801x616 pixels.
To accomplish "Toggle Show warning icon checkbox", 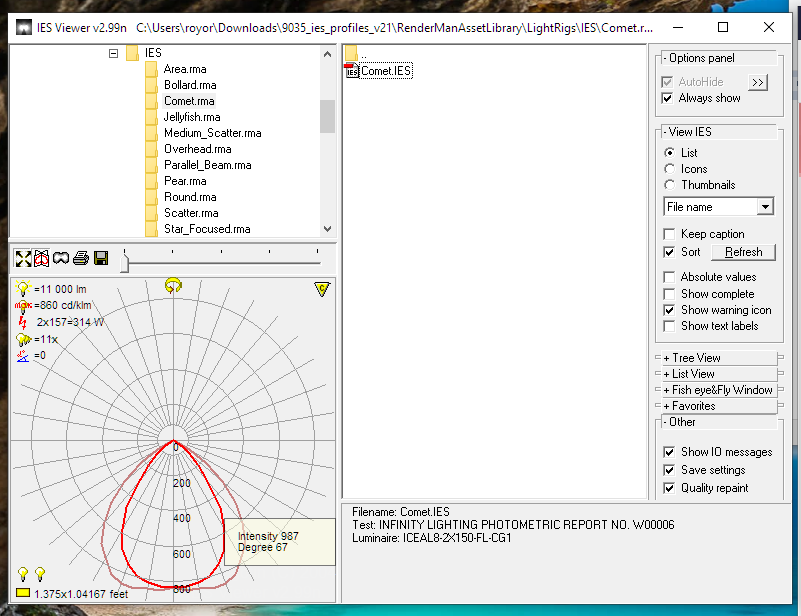I will [x=669, y=310].
